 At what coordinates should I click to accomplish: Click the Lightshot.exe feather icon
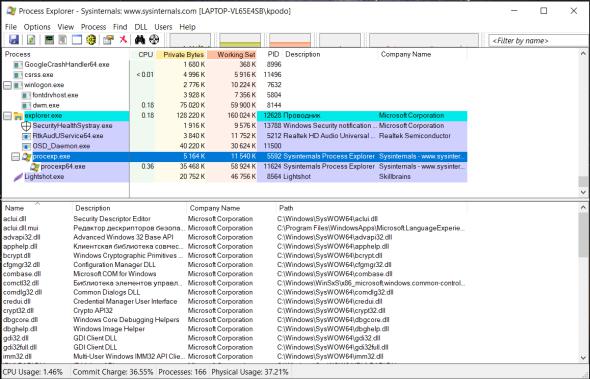[x=18, y=177]
